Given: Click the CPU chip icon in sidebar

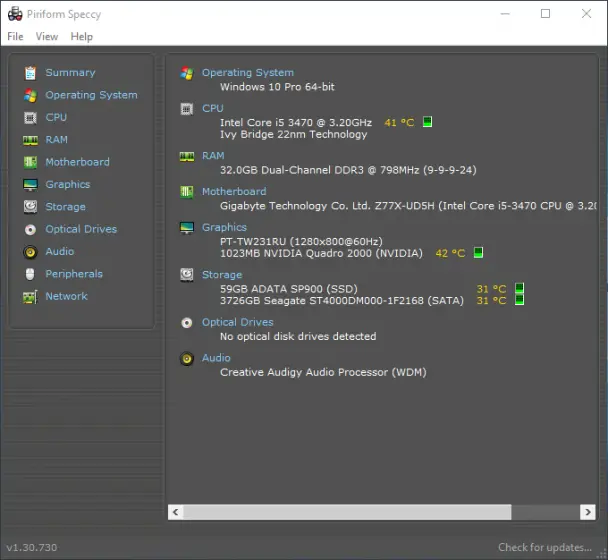Looking at the screenshot, I should click(x=30, y=118).
